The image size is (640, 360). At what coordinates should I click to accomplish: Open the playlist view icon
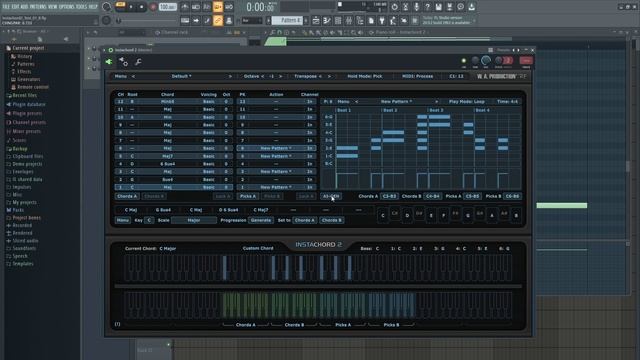[x=316, y=20]
